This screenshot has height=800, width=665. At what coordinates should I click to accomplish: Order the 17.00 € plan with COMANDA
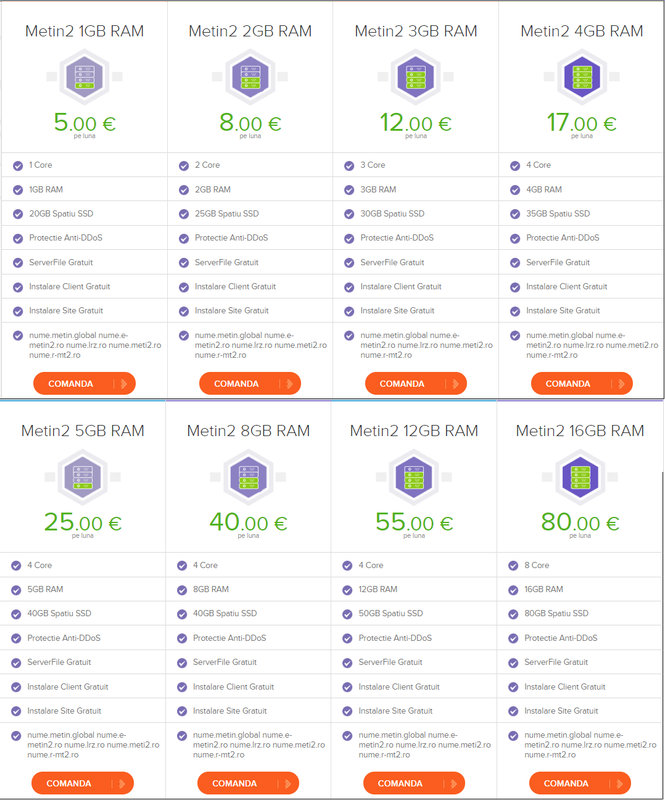pyautogui.click(x=582, y=384)
